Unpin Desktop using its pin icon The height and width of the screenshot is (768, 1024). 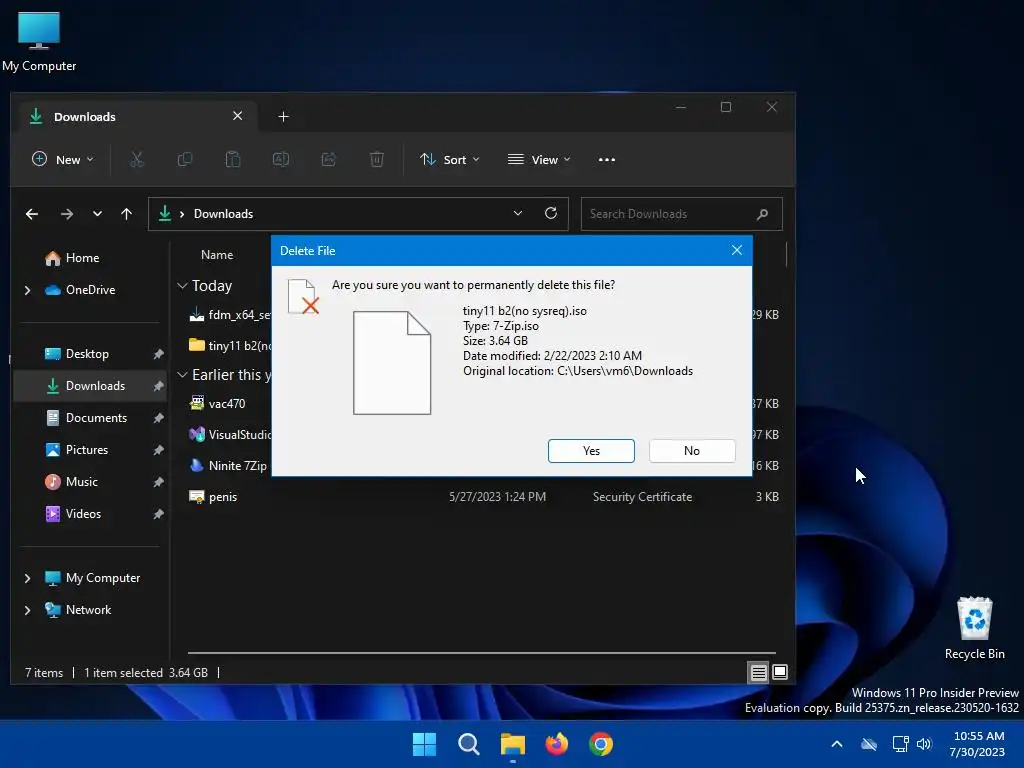158,354
